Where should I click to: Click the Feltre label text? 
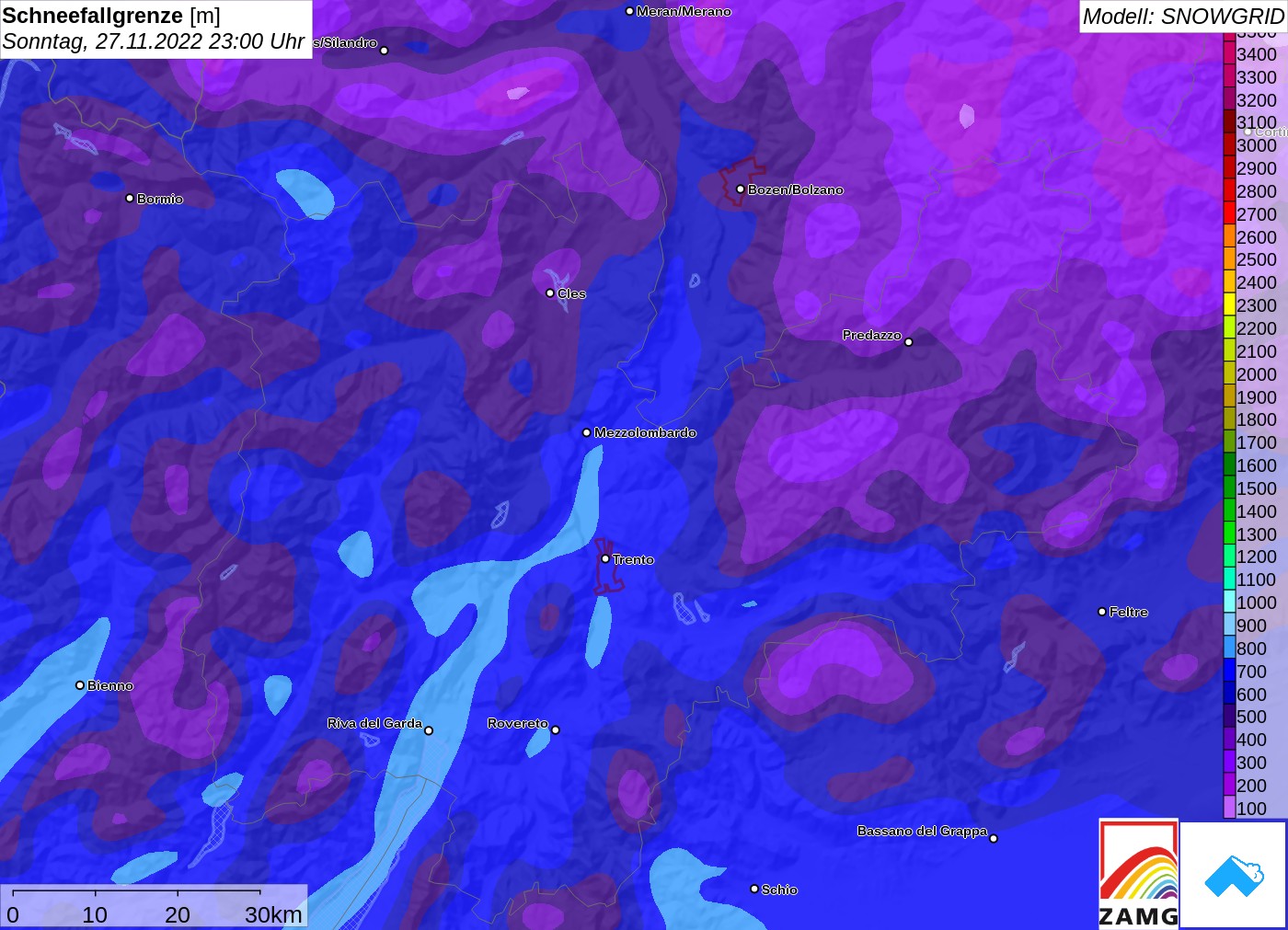click(1129, 612)
